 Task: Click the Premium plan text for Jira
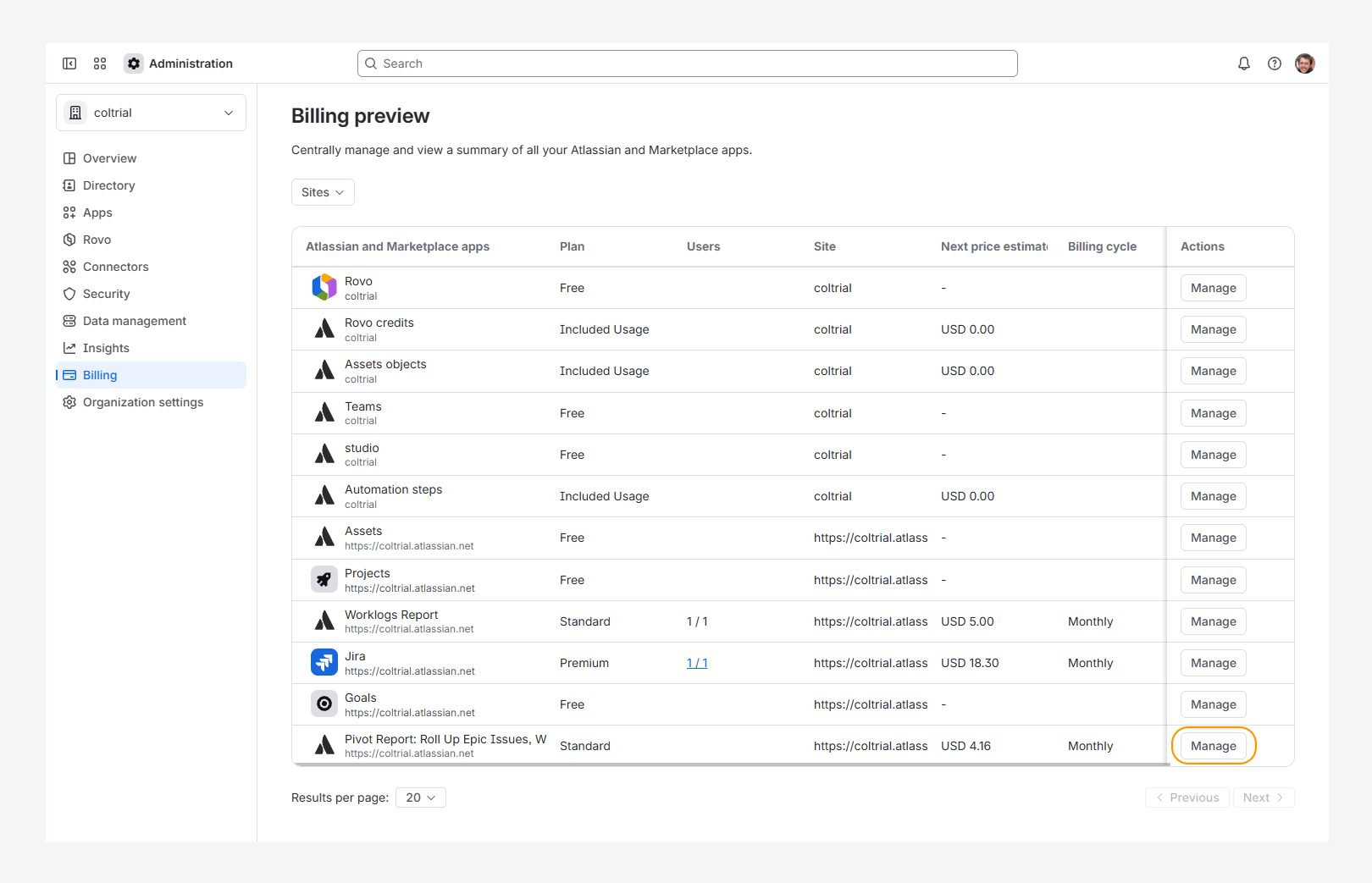[584, 663]
